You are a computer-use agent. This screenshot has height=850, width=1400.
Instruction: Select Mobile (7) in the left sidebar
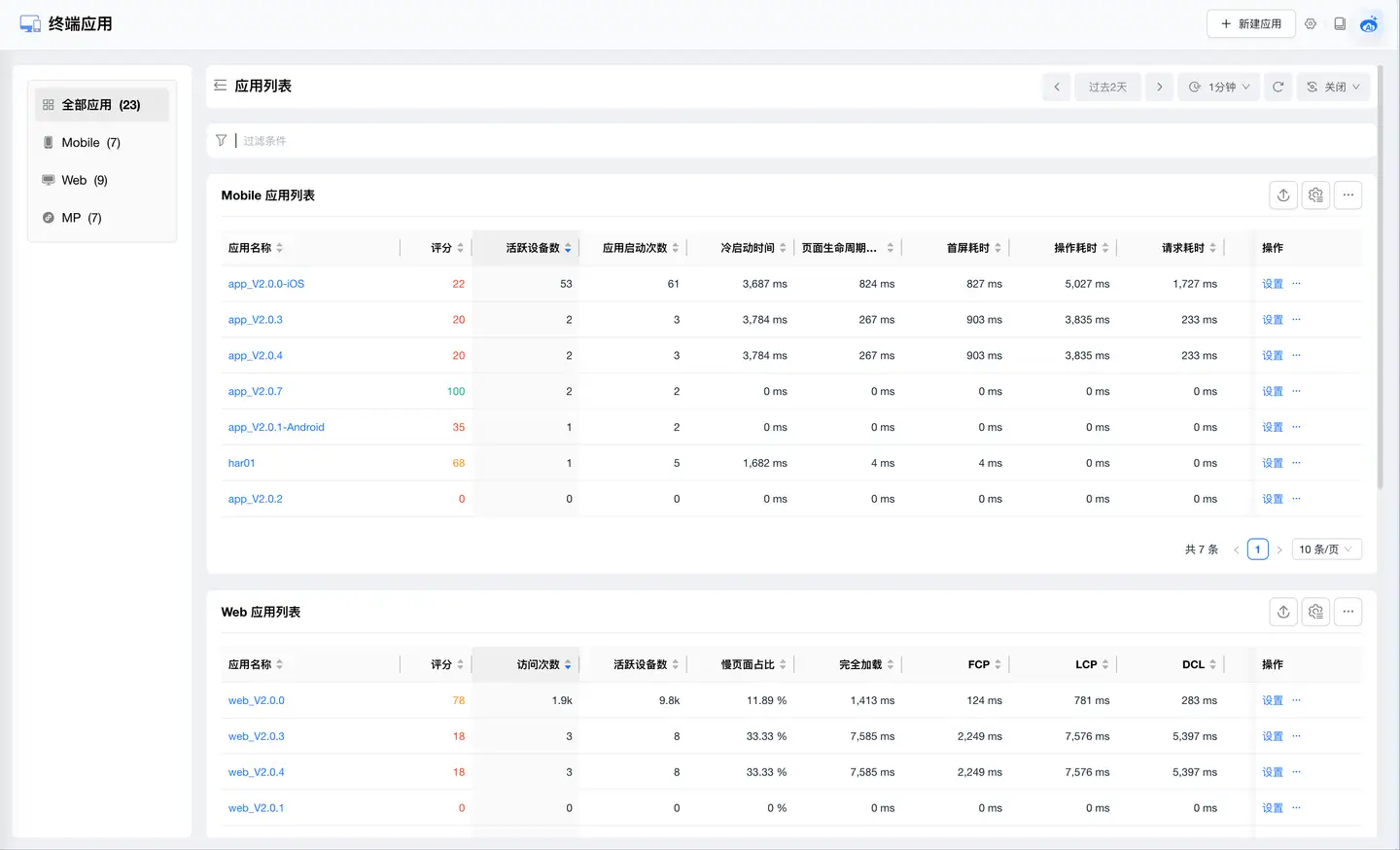coord(90,143)
